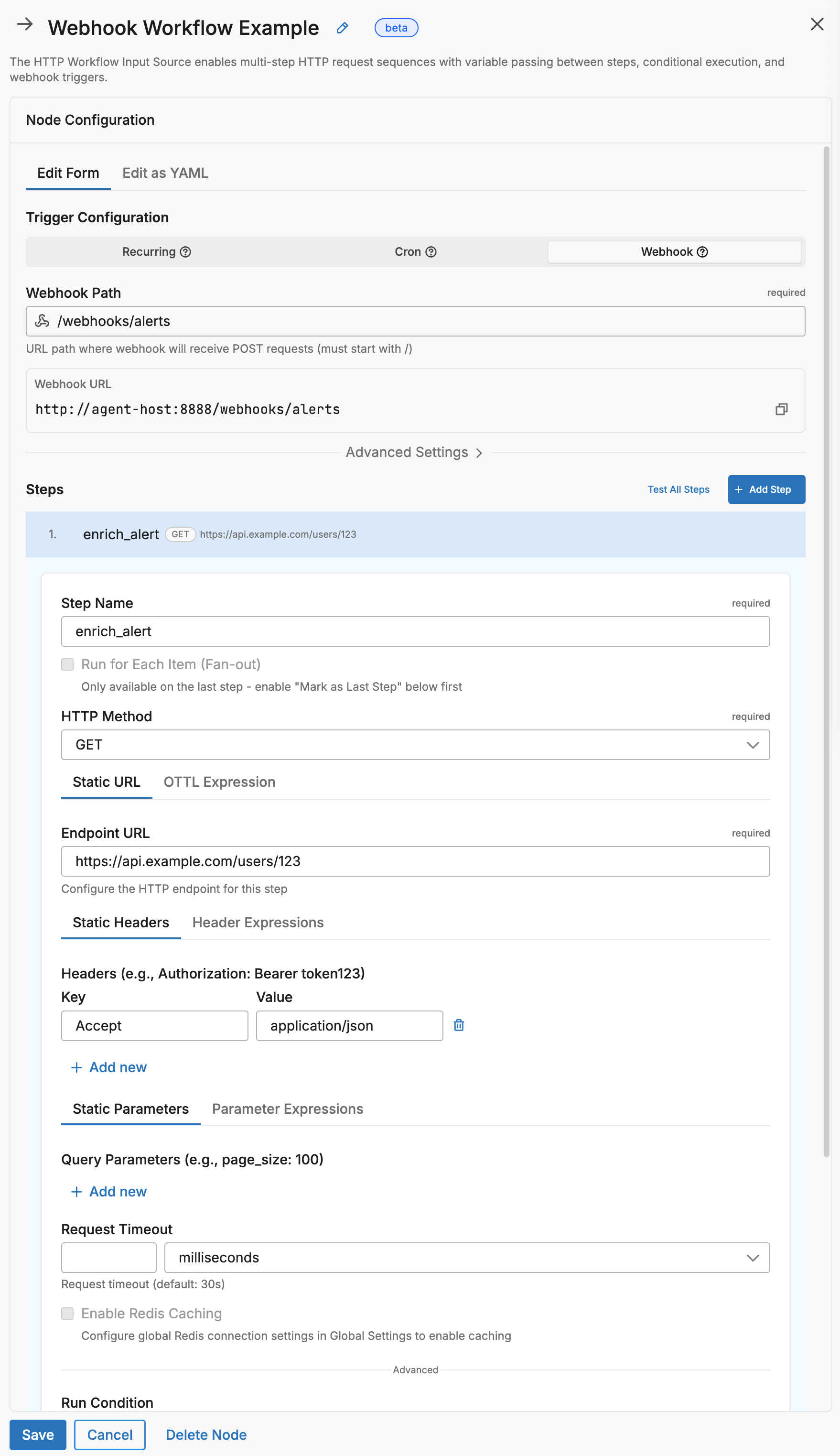This screenshot has height=1456, width=840.
Task: Copy the webhook URL using the copy icon
Action: click(x=782, y=409)
